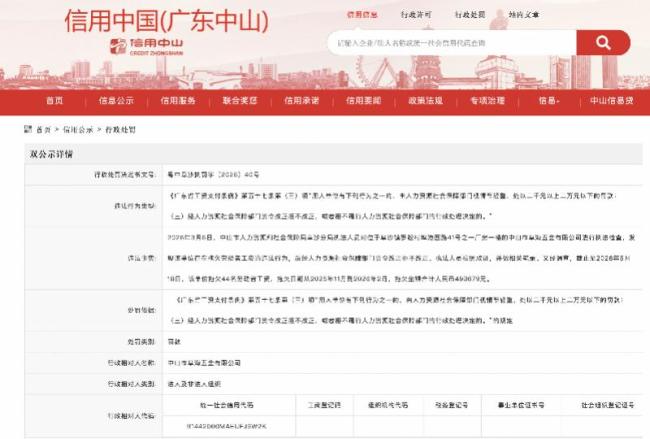Viewport: 650px width, 439px height.
Task: Click the 违法事实 row label
Action: point(141,258)
